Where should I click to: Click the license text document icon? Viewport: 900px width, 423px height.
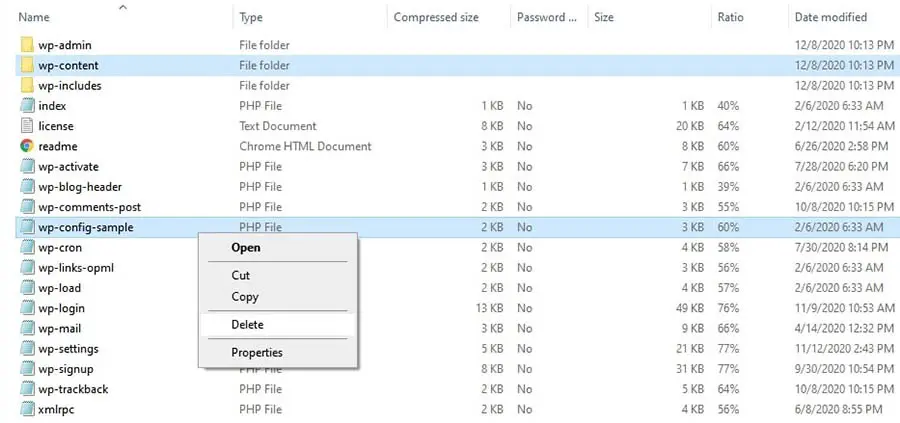click(27, 126)
